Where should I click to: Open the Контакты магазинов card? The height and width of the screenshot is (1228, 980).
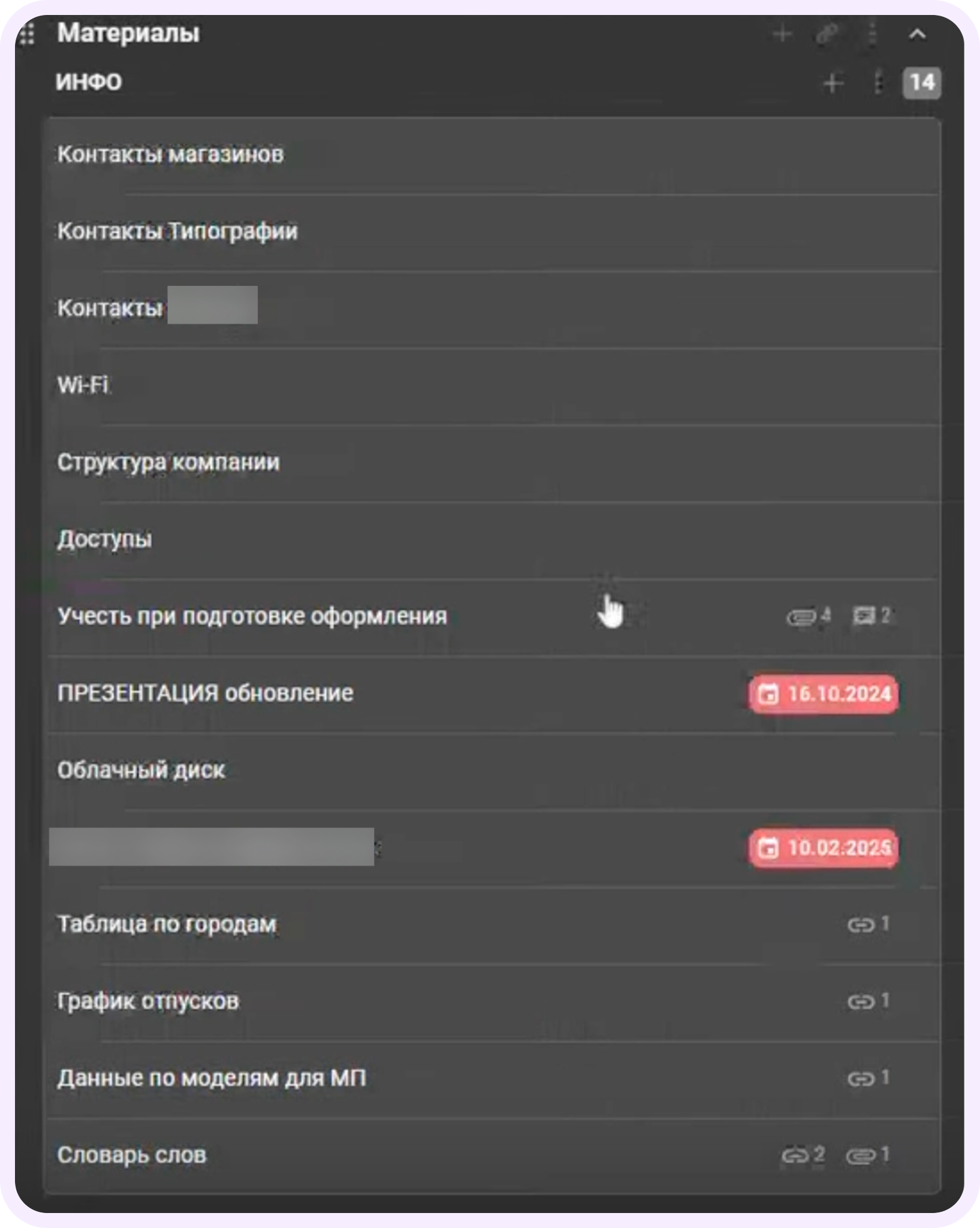[x=493, y=155]
